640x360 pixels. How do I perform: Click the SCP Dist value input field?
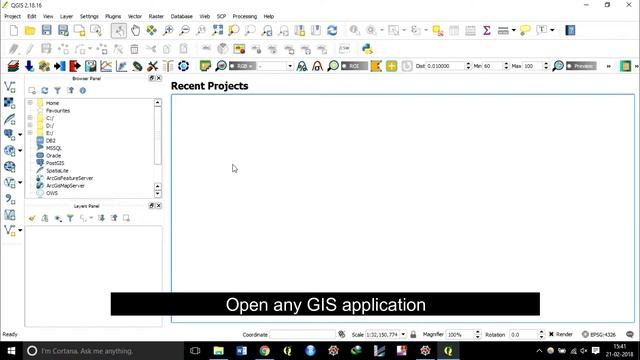click(x=445, y=66)
